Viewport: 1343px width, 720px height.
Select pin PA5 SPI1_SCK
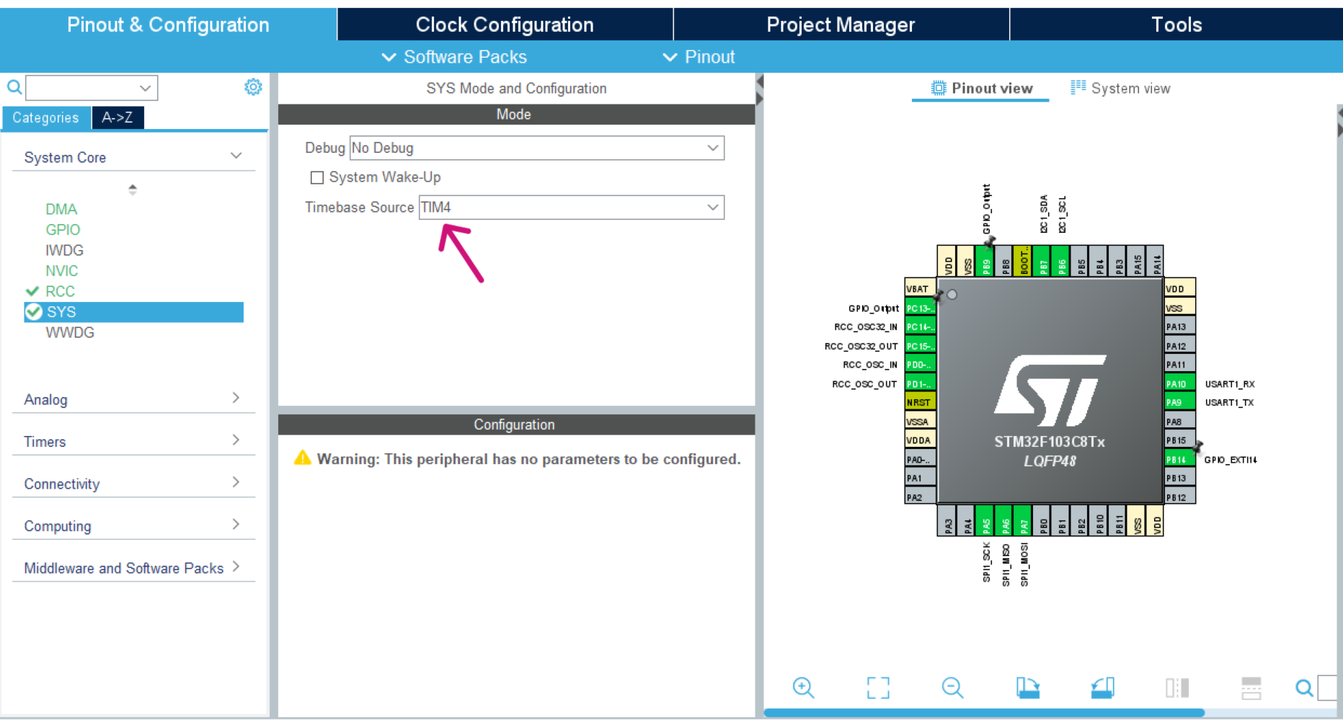(986, 521)
